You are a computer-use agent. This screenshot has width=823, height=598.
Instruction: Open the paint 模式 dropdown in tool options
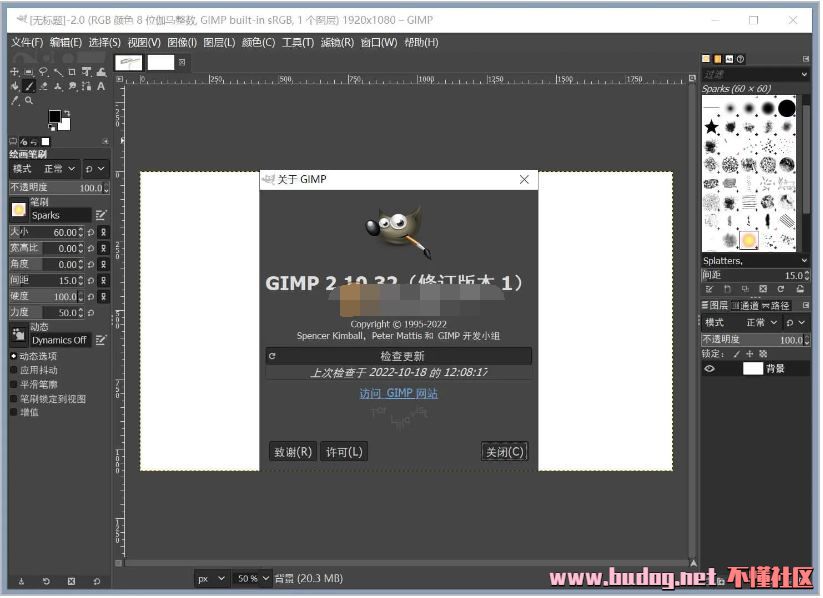click(x=45, y=169)
